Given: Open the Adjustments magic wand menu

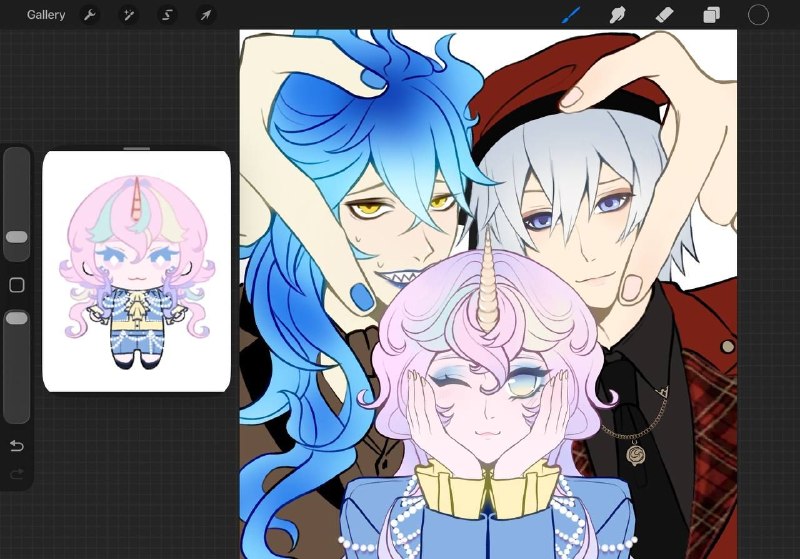Looking at the screenshot, I should coord(129,15).
